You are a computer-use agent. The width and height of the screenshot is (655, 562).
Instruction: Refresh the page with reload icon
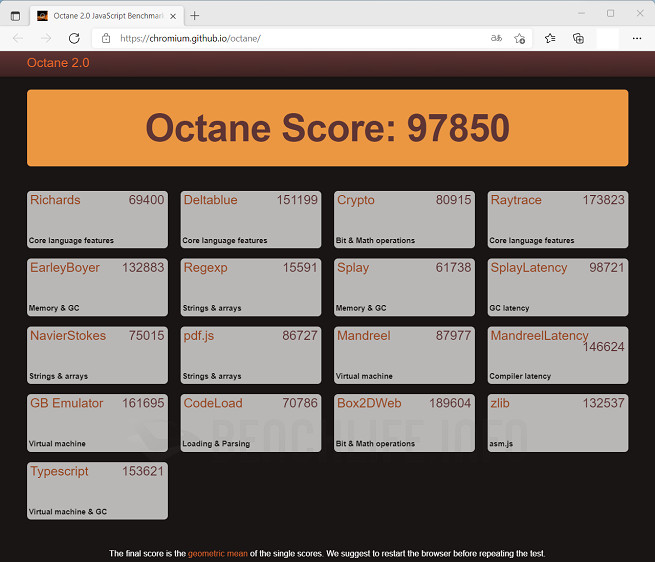[74, 38]
